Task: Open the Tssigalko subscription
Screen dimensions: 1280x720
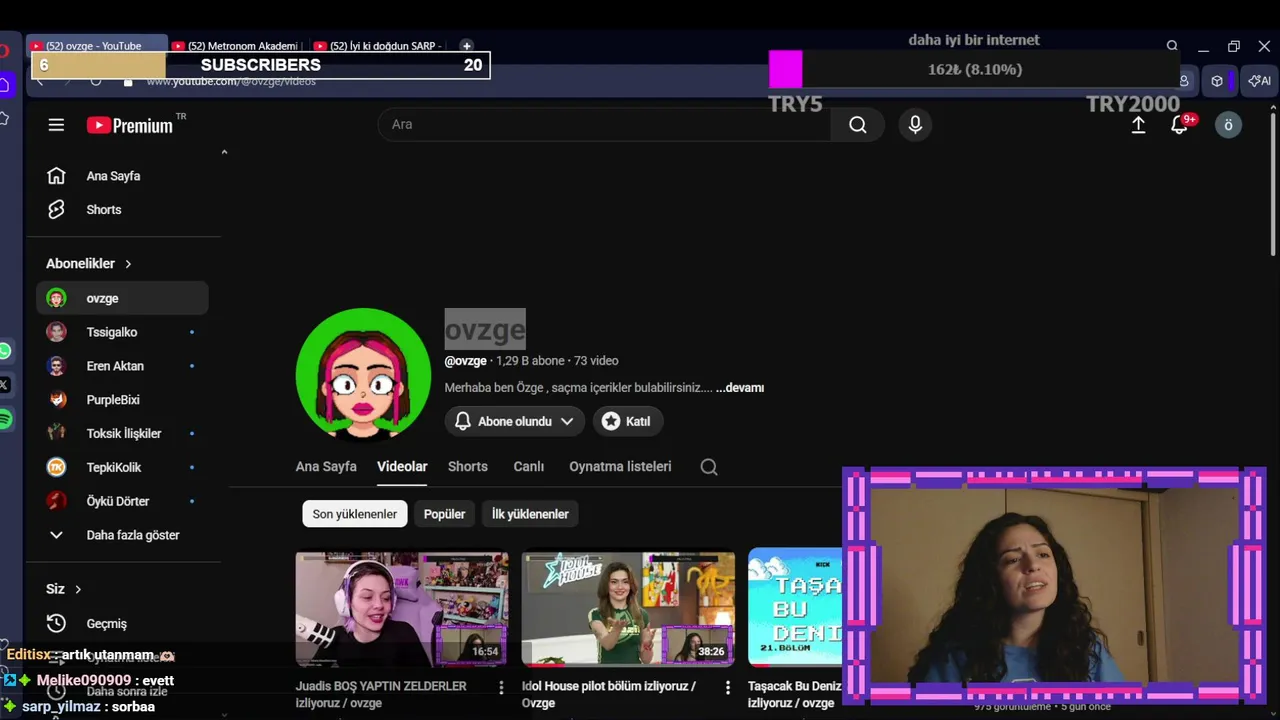Action: click(x=122, y=332)
